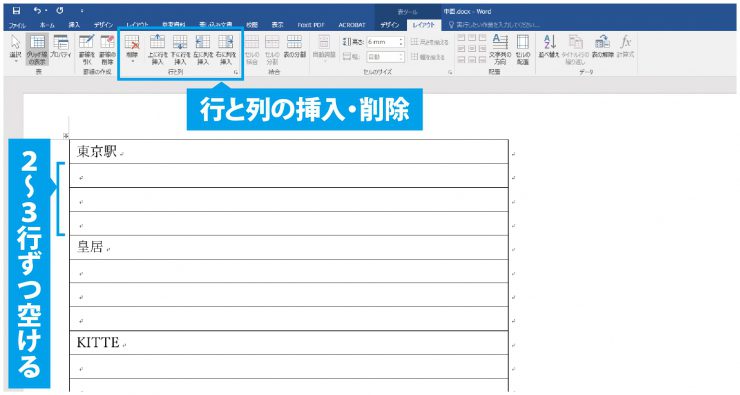Viewport: 740px width, 395px height.
Task: Click 高さを揃える (Distribute Rows)
Action: pyautogui.click(x=429, y=42)
